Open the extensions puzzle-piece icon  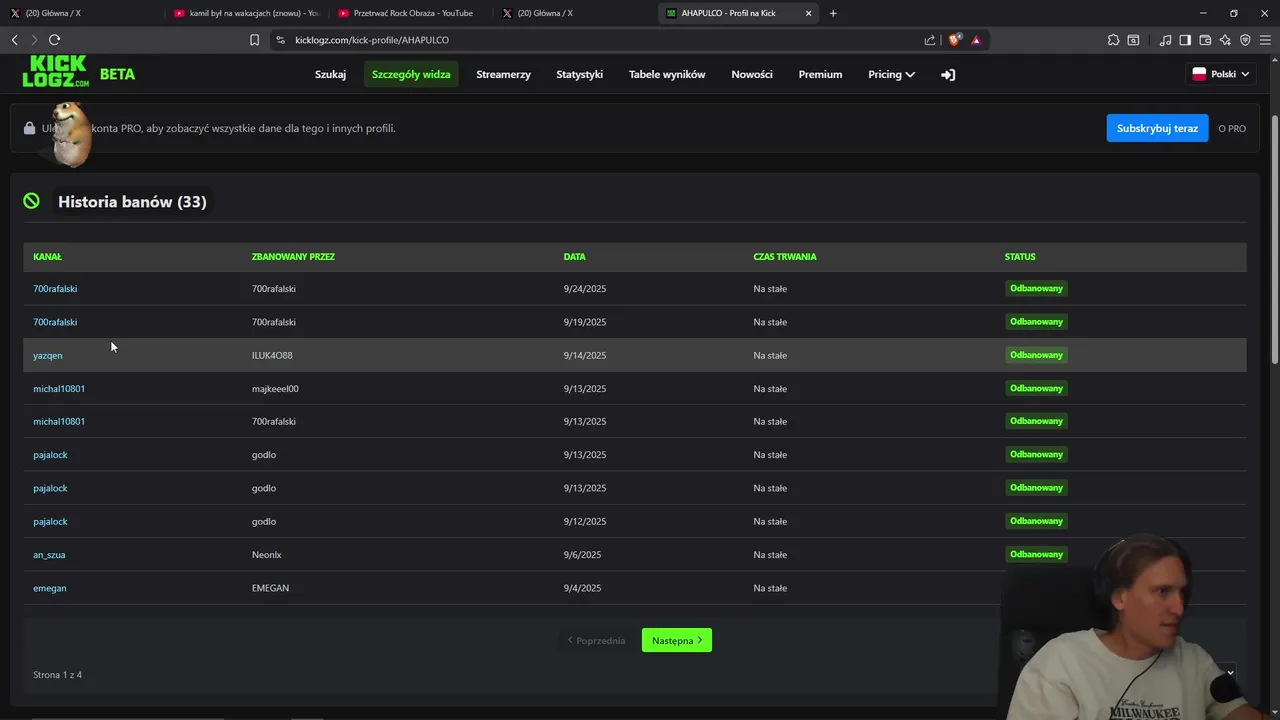tap(1113, 40)
